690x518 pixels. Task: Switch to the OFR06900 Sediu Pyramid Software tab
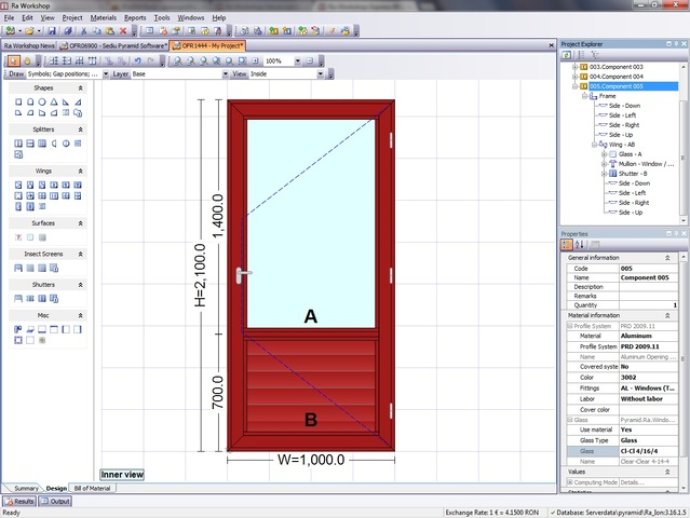point(114,46)
